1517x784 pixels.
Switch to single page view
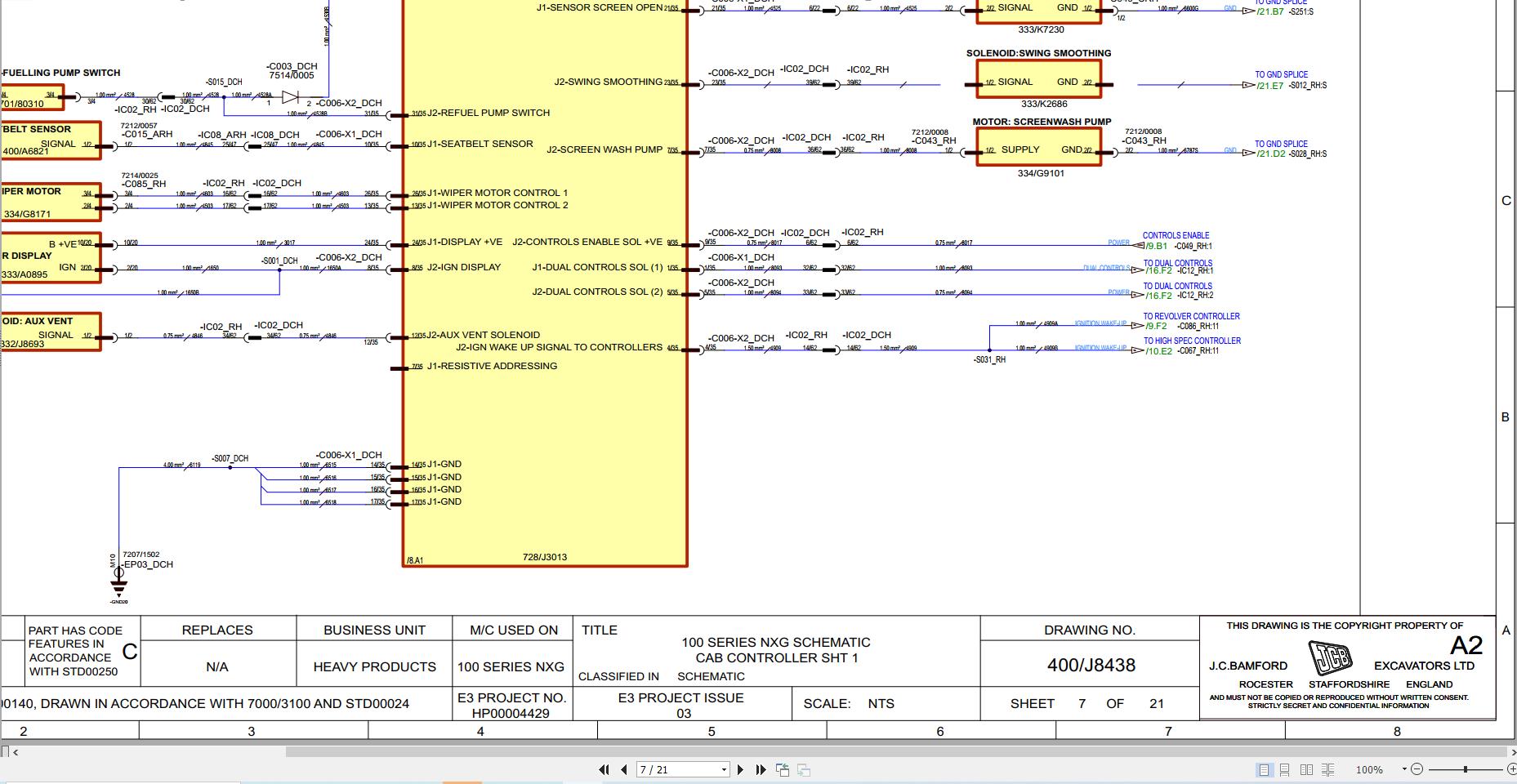[x=1264, y=769]
